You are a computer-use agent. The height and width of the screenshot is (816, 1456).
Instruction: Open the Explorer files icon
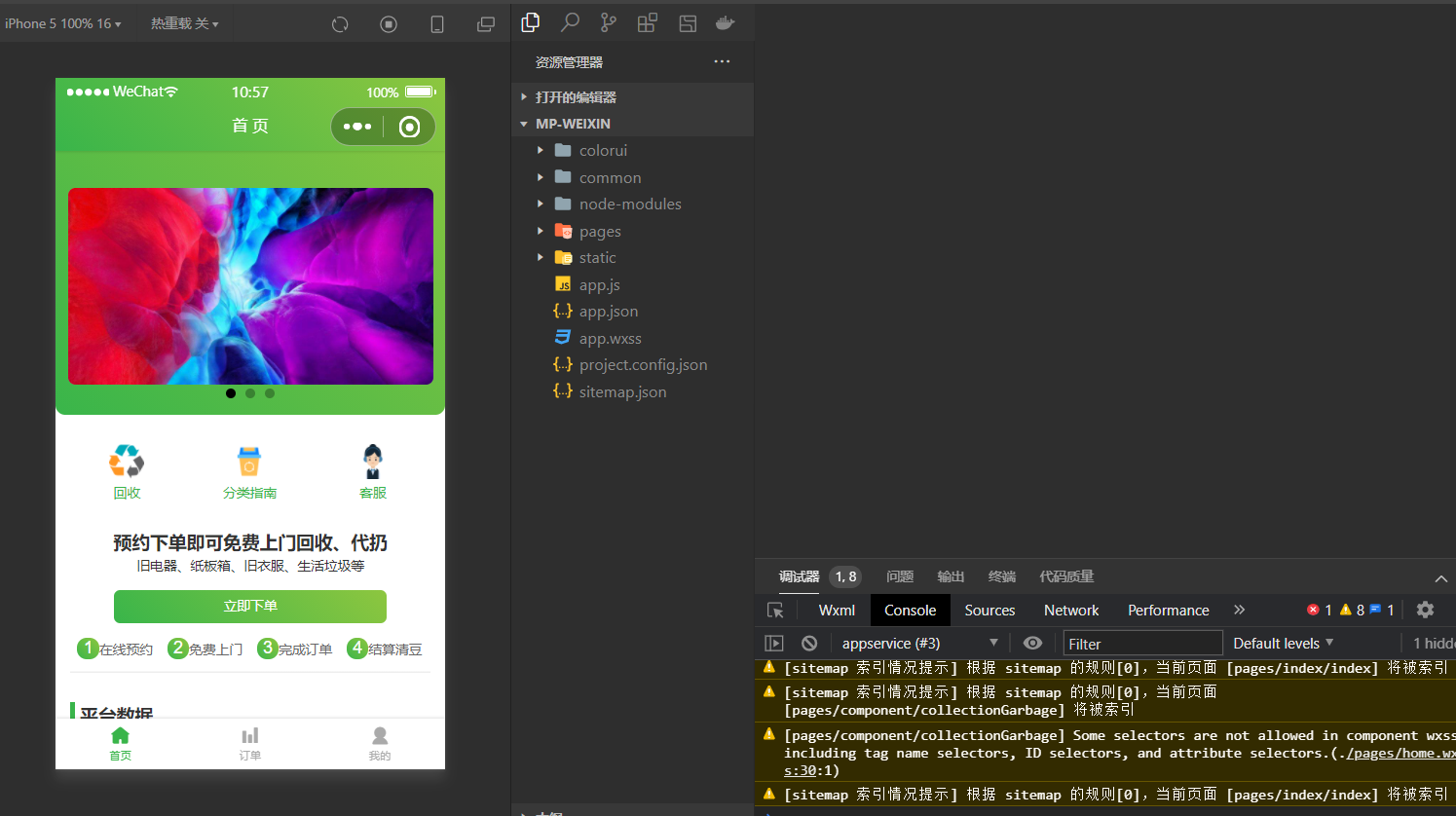[x=531, y=22]
